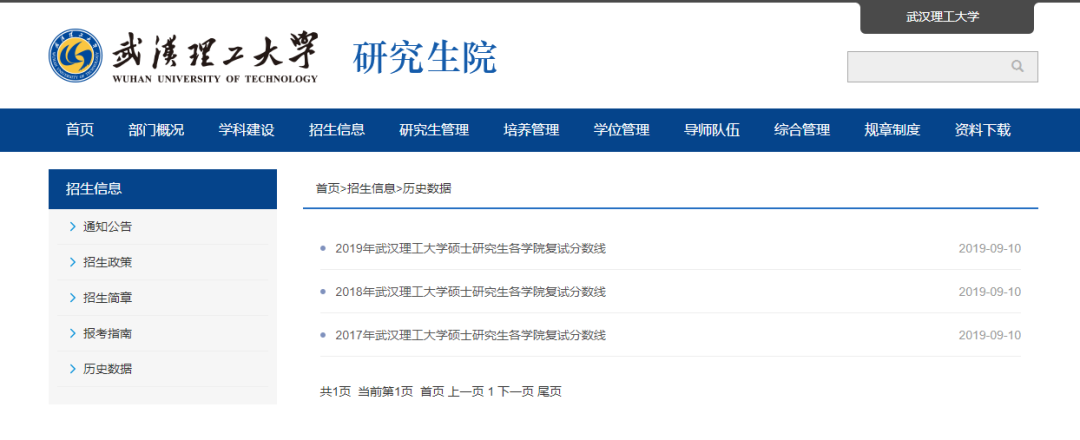Click chevron icon beside 报考指南
1080x440 pixels.
pyautogui.click(x=73, y=334)
